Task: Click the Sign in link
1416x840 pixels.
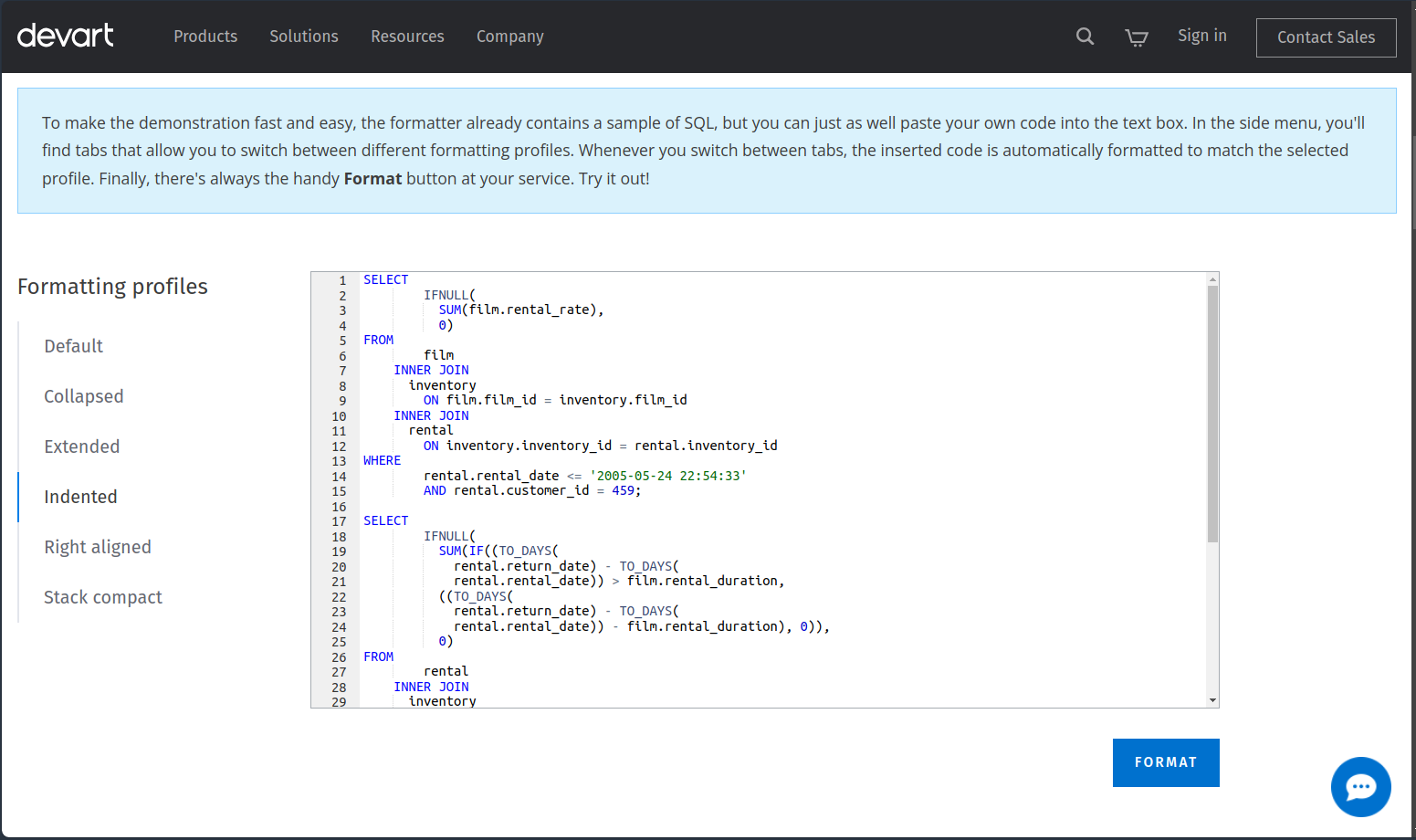Action: pyautogui.click(x=1201, y=36)
